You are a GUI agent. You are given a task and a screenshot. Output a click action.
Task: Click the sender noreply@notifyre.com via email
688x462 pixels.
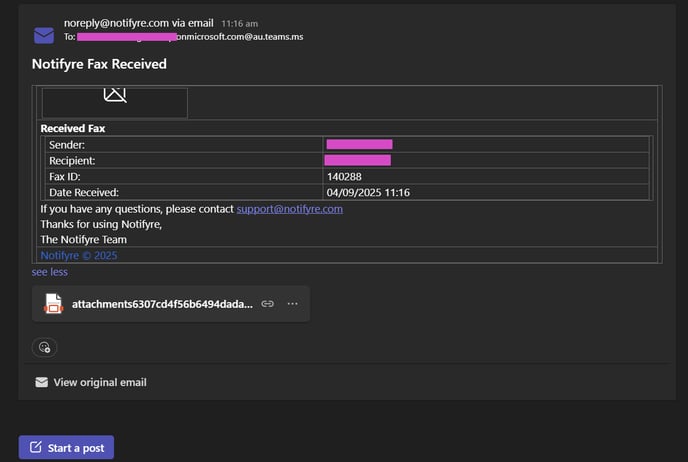point(139,23)
